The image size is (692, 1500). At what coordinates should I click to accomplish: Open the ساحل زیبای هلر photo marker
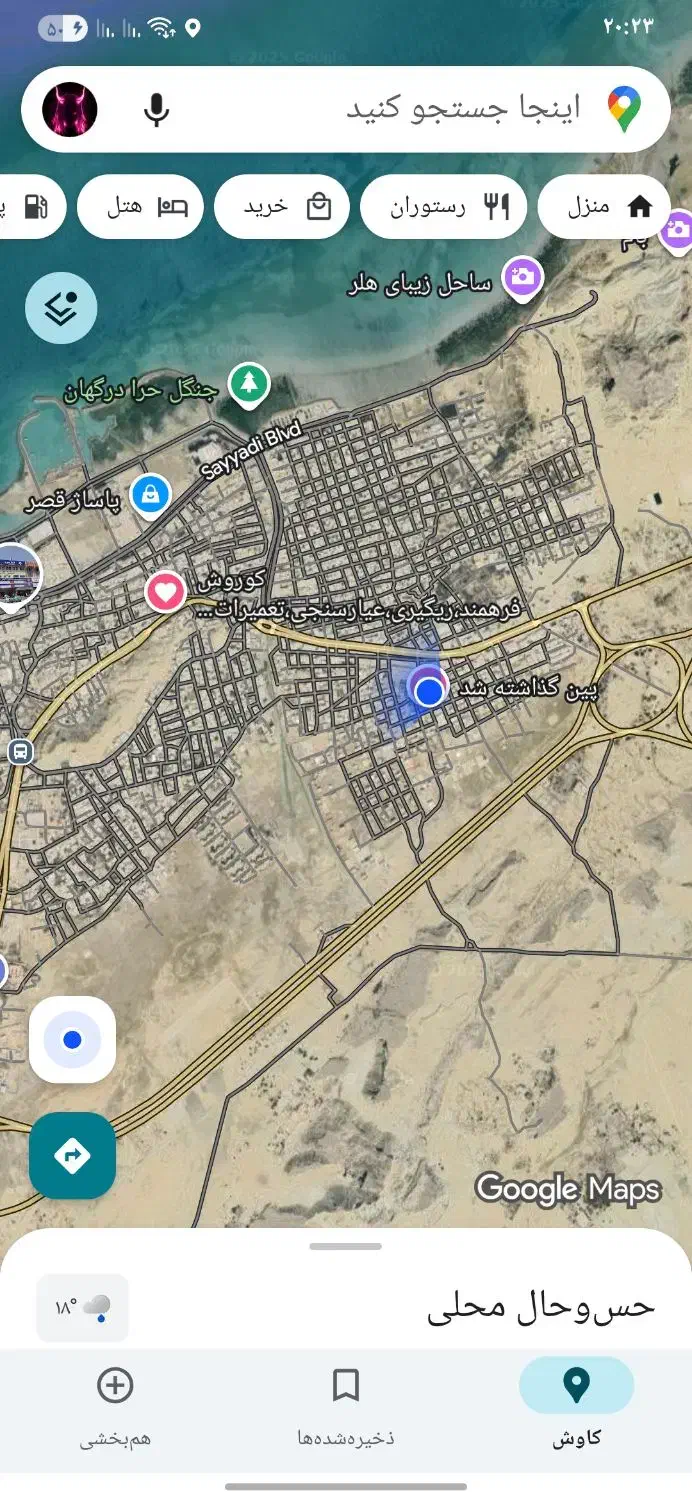(x=522, y=277)
